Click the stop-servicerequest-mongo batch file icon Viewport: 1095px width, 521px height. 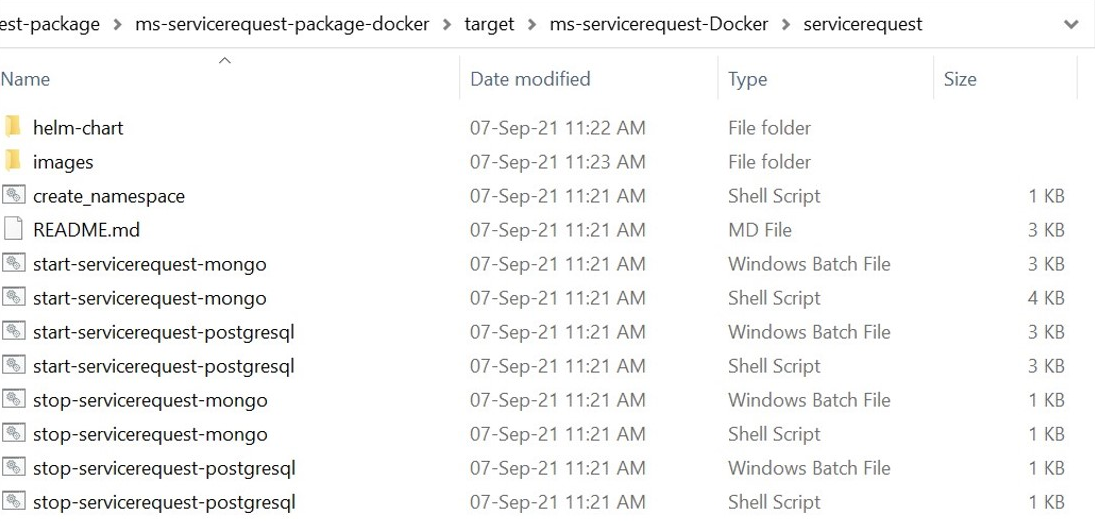13,400
